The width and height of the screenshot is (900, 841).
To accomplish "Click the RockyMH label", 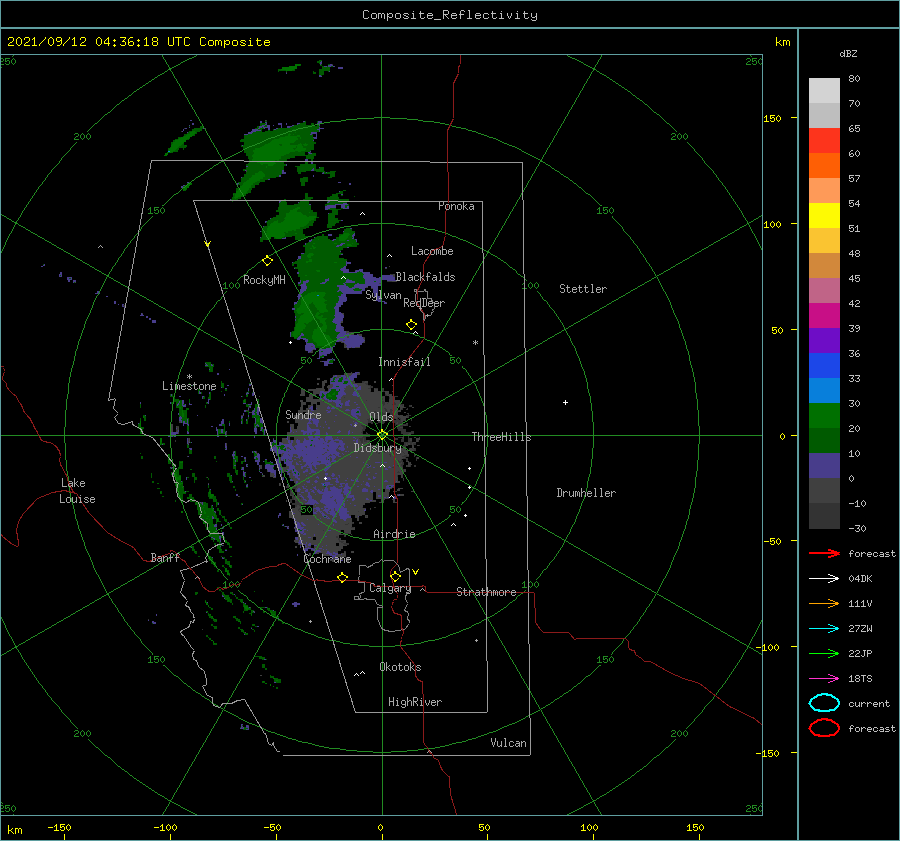I will point(264,280).
